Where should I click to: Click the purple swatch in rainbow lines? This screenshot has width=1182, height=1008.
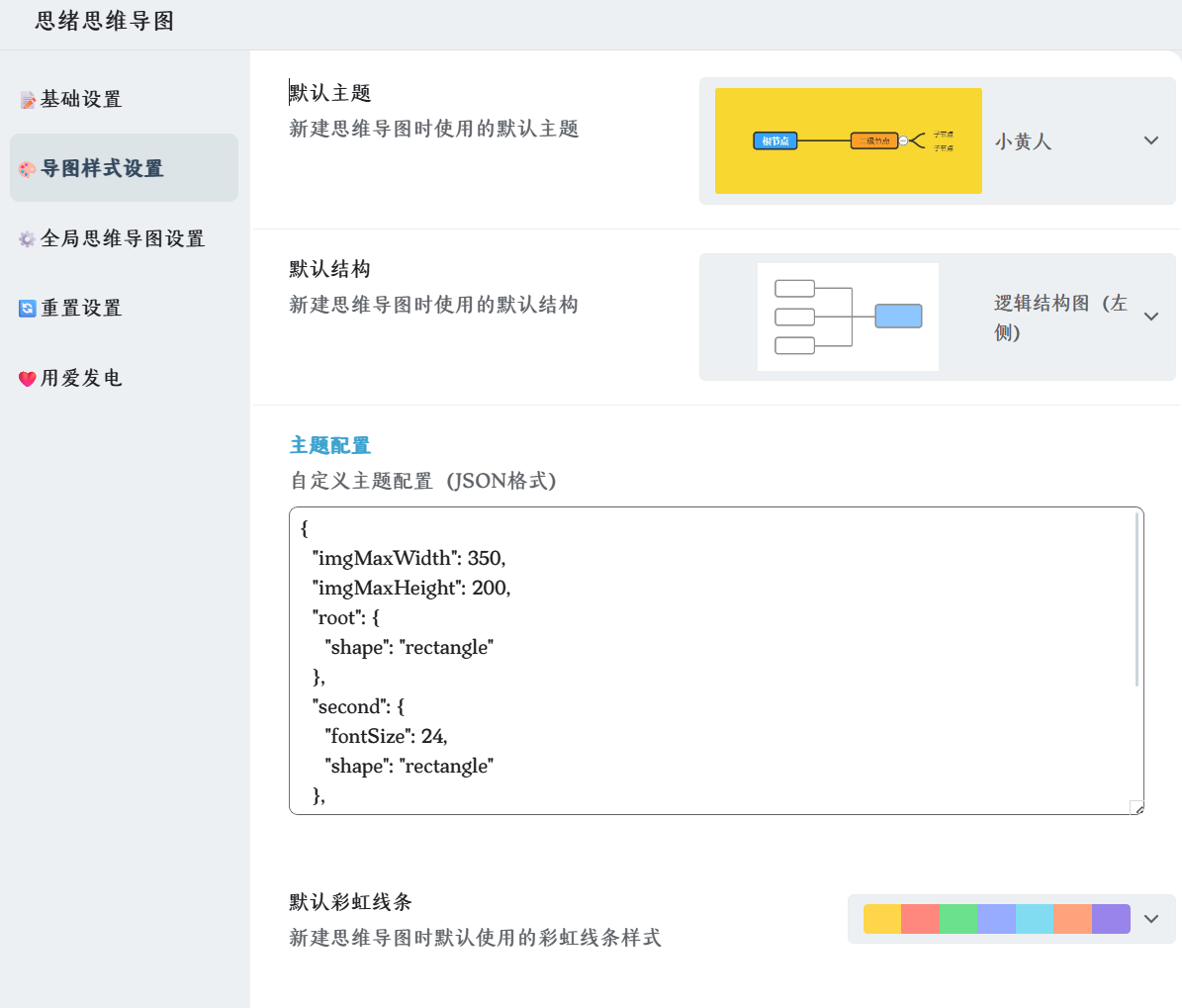click(1111, 919)
